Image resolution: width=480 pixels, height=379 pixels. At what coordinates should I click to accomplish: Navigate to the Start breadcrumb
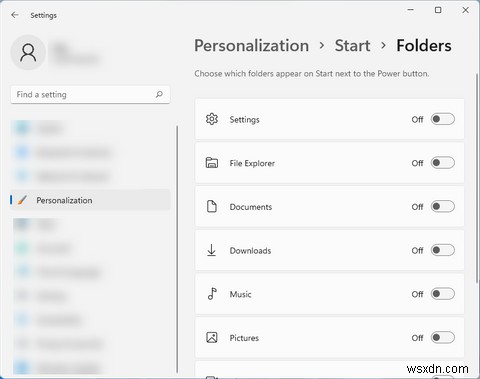[352, 46]
